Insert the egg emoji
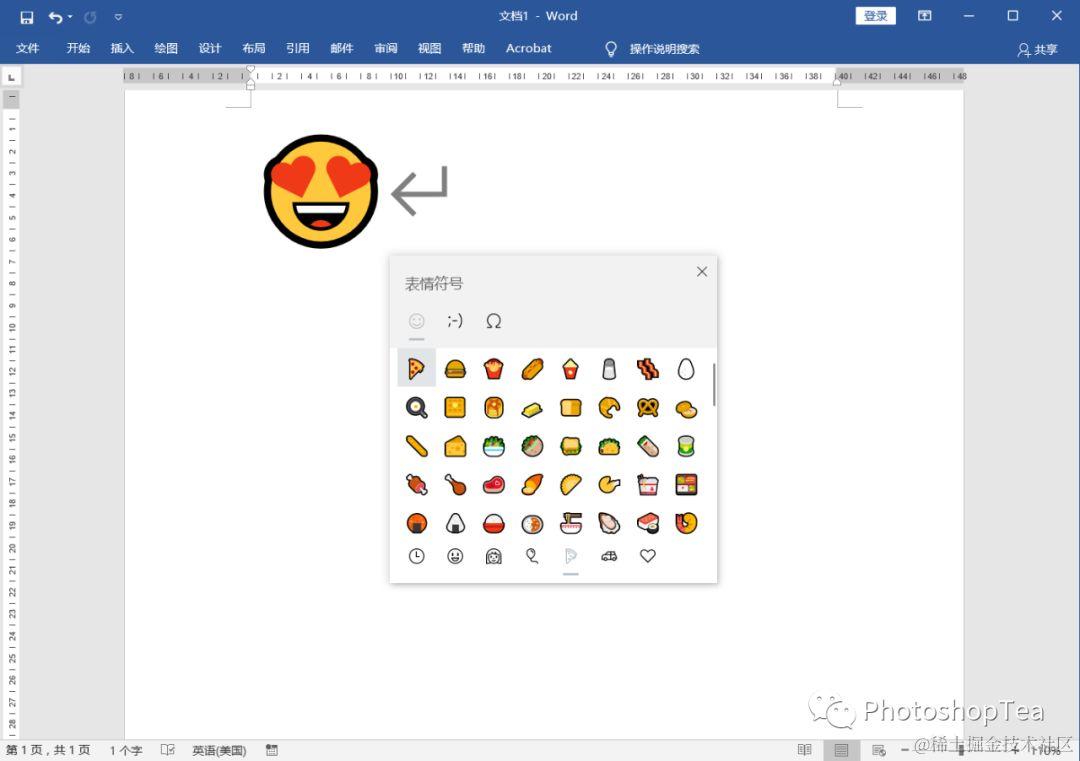1080x761 pixels. (686, 369)
